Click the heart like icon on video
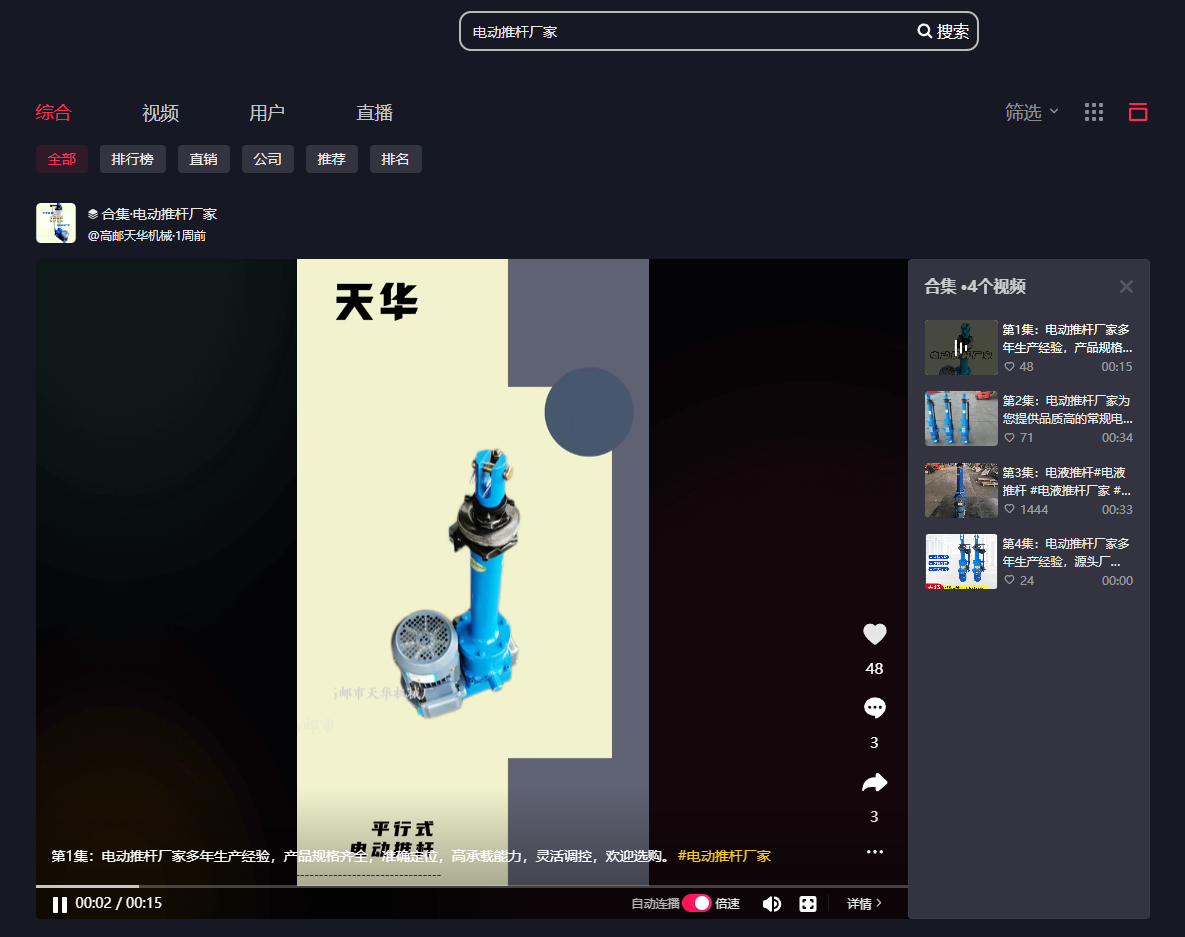Viewport: 1185px width, 937px height. click(874, 634)
